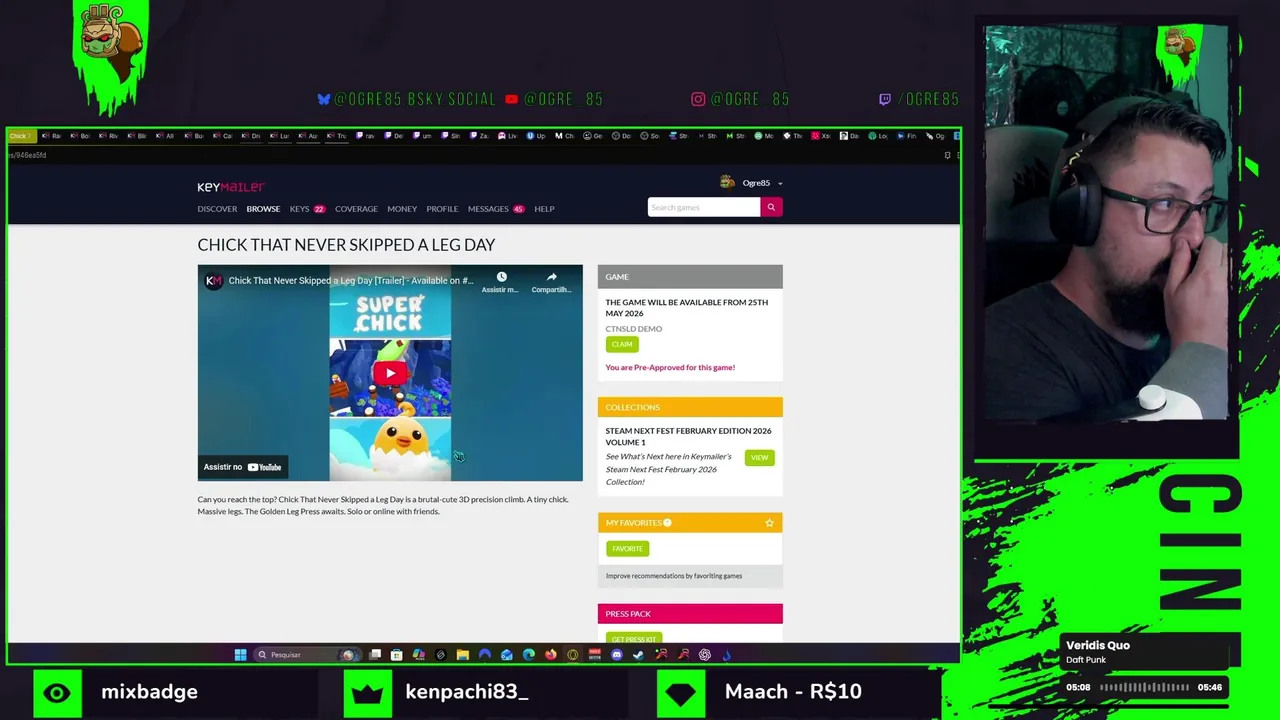This screenshot has width=1280, height=720.
Task: Select the active Chick browser tab
Action: click(x=21, y=136)
